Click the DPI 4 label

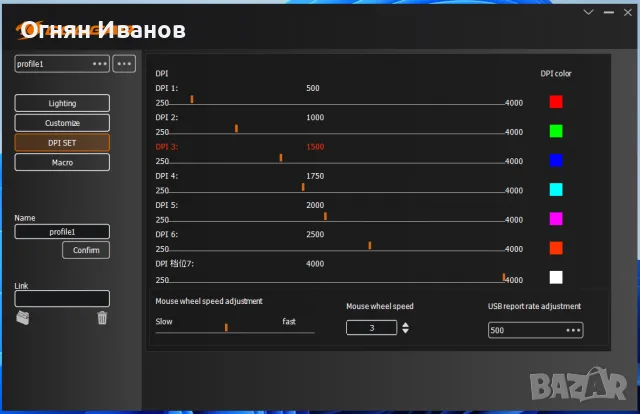coord(167,176)
